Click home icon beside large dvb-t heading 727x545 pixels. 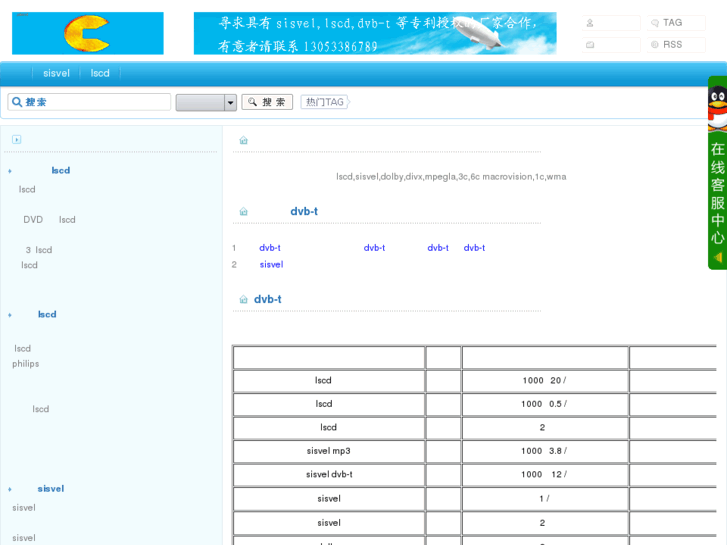click(x=243, y=212)
